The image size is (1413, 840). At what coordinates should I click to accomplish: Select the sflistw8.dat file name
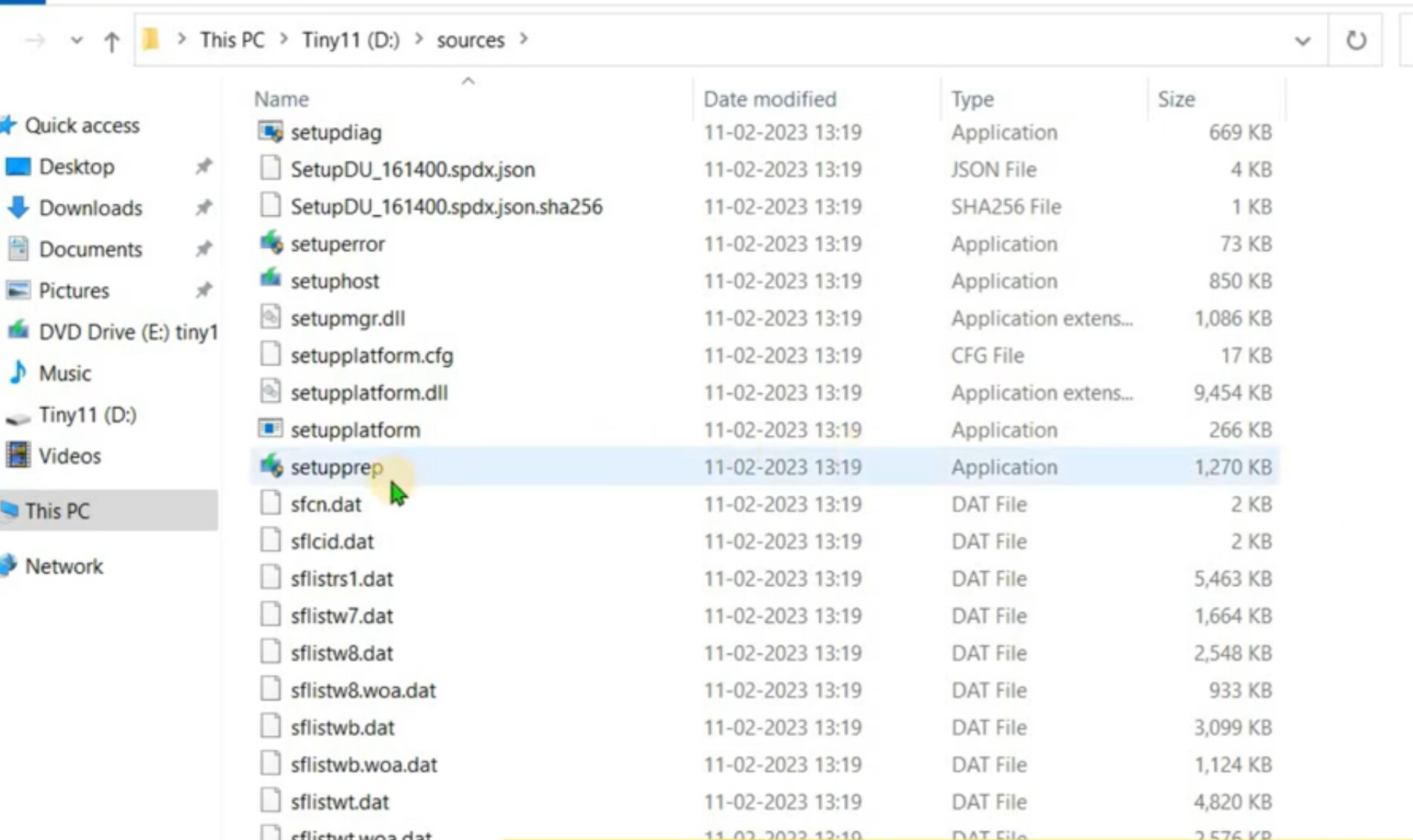342,653
